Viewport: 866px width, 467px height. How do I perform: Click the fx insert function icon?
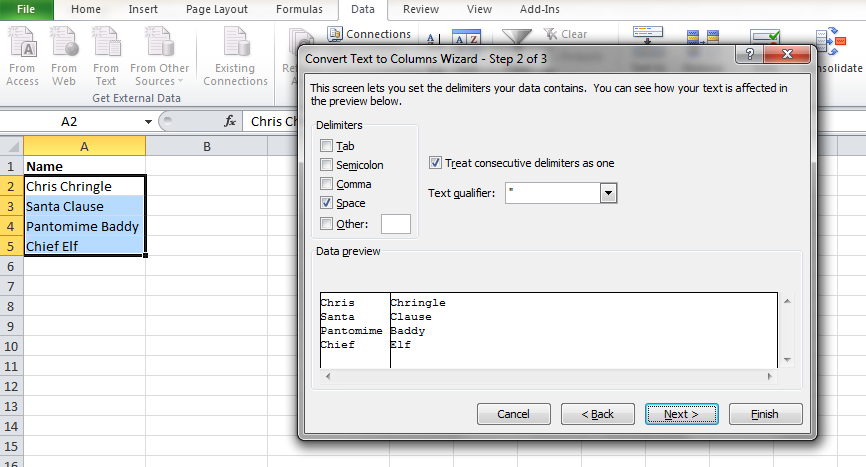(230, 121)
